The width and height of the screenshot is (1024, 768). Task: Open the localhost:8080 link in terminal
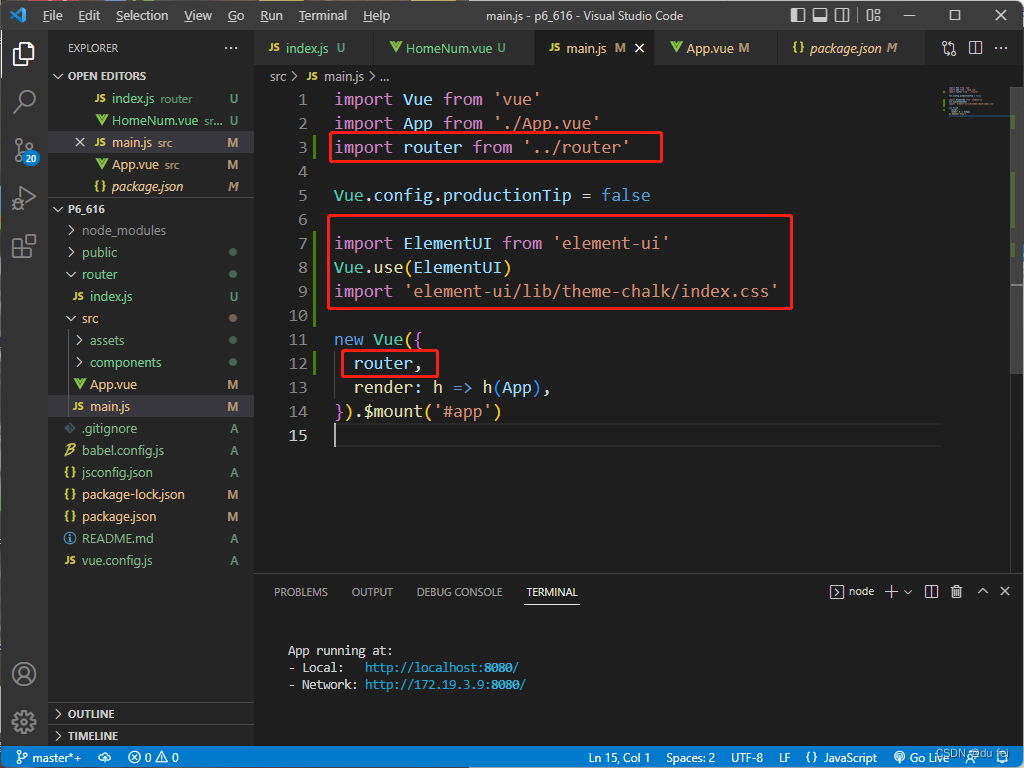coord(441,667)
